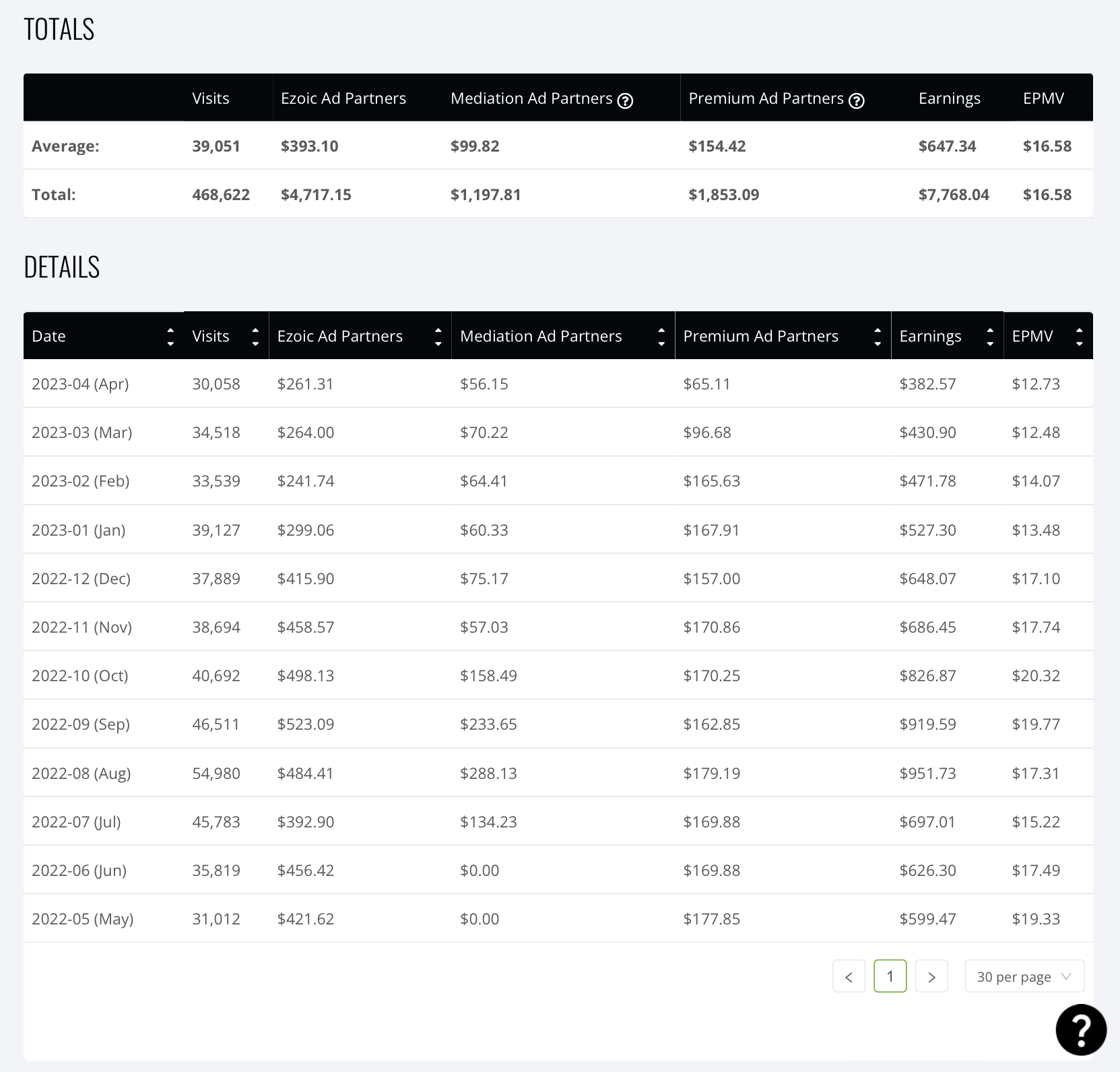Click total Ezoic Ad Partners $4,717.15
Viewport: 1120px width, 1072px height.
(x=316, y=195)
